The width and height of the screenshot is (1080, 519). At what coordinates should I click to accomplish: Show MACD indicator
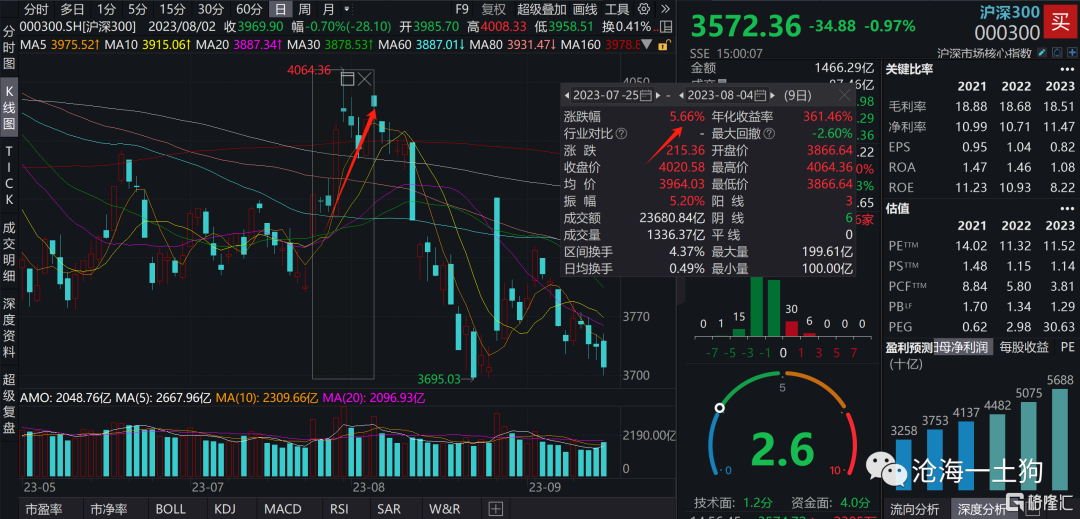coord(283,509)
